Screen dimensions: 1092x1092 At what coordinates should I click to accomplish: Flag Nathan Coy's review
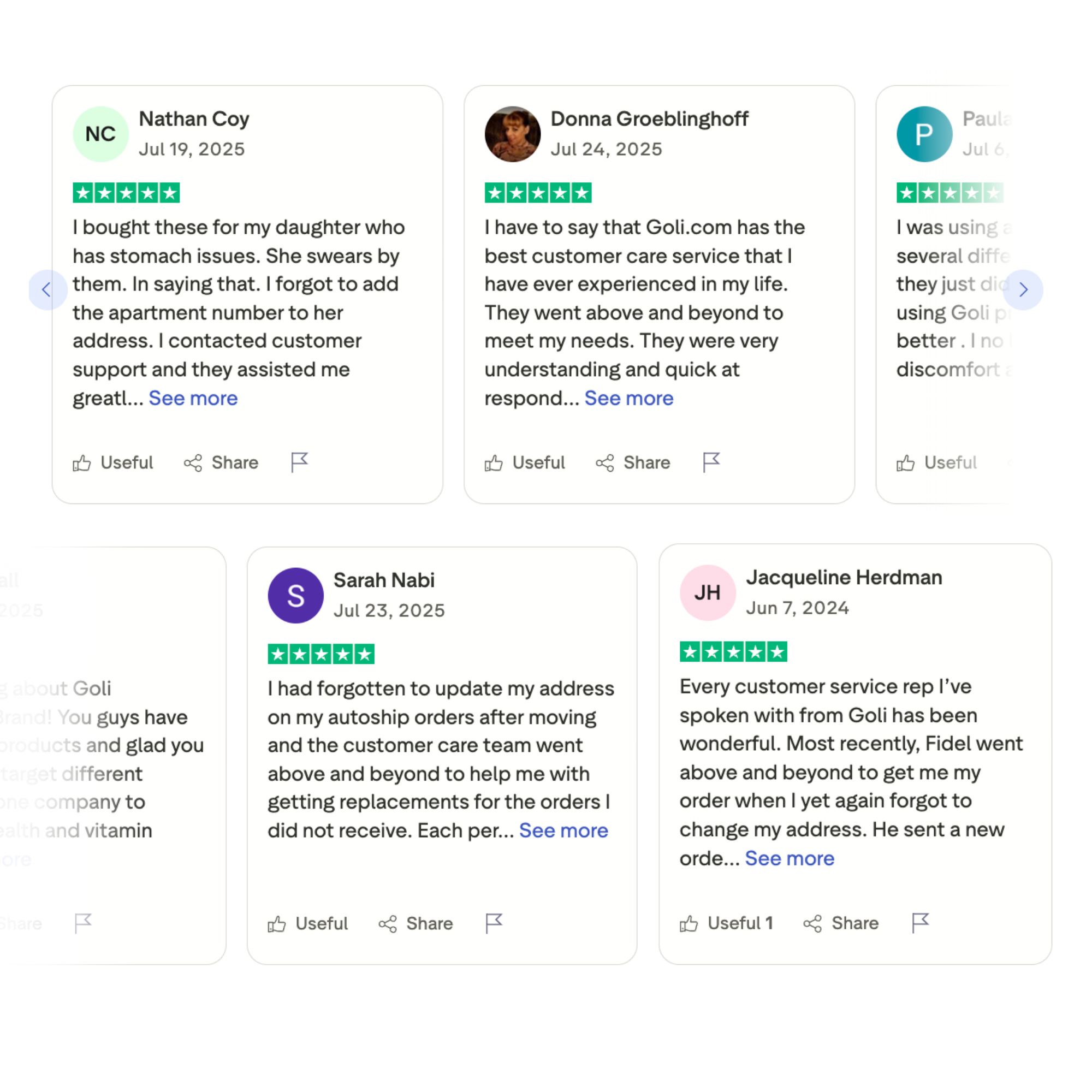coord(299,462)
